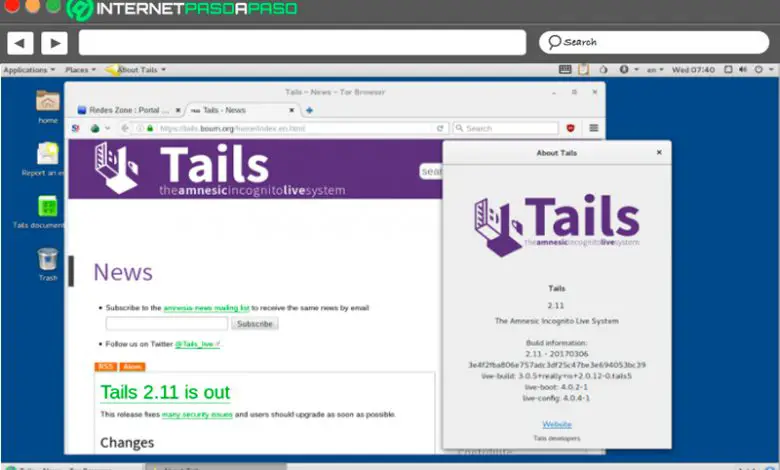Open the Tails 2.11 is out headline
Image resolution: width=780 pixels, height=470 pixels.
pos(165,392)
